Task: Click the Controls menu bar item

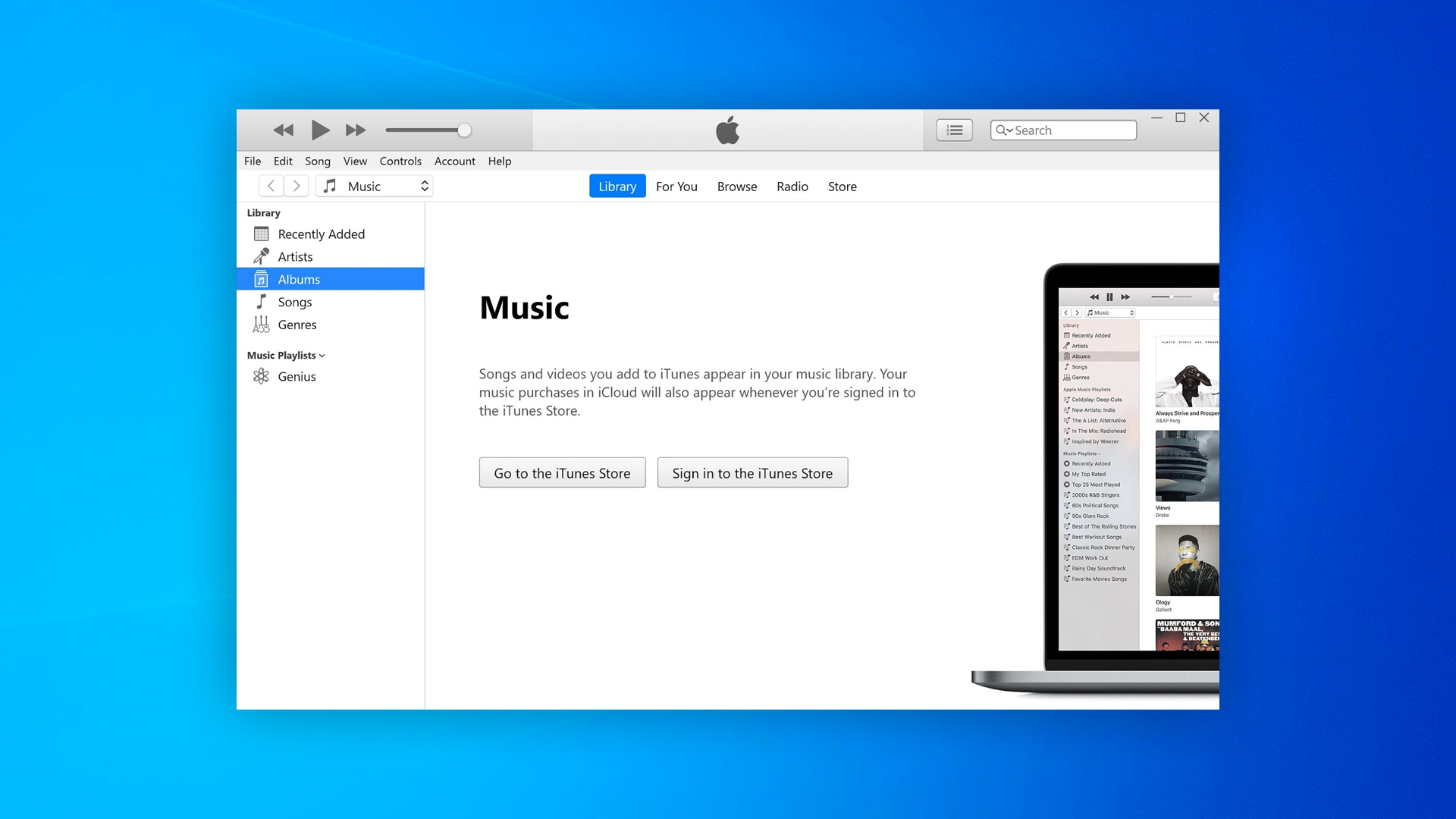Action: tap(400, 160)
